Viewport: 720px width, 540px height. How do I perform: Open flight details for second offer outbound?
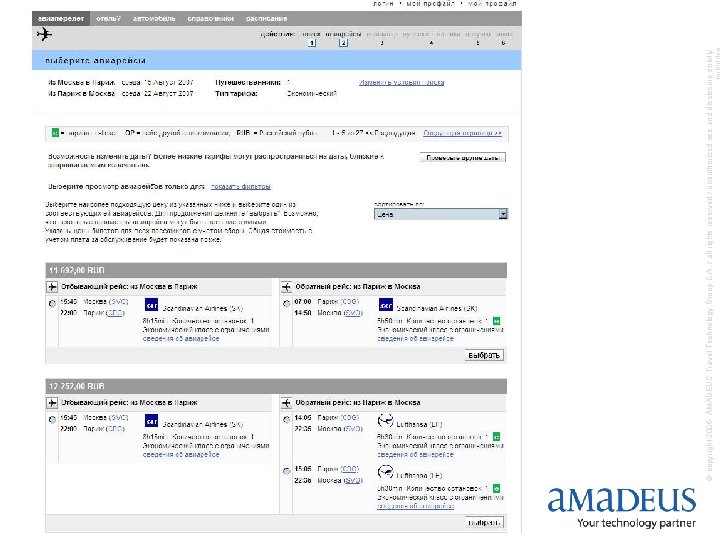[x=181, y=455]
